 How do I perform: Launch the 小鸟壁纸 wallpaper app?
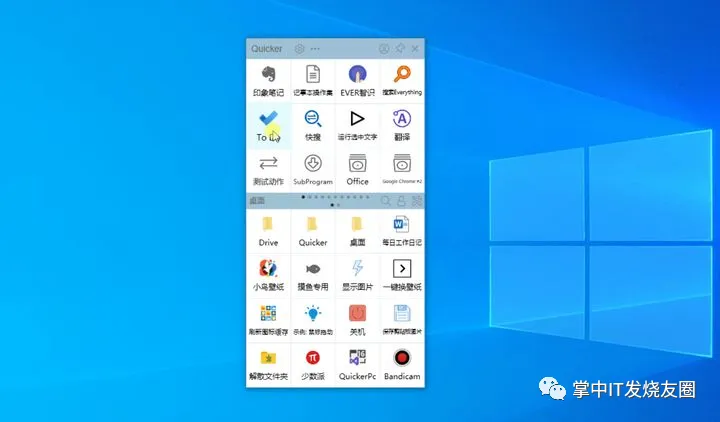click(268, 276)
